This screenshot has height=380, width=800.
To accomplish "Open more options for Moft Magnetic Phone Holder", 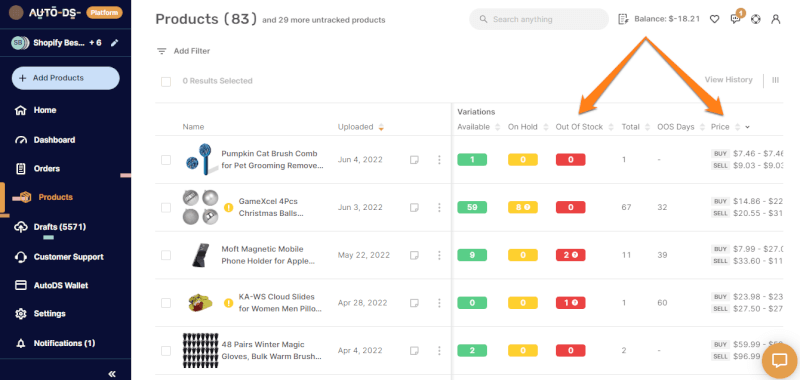I will click(439, 255).
